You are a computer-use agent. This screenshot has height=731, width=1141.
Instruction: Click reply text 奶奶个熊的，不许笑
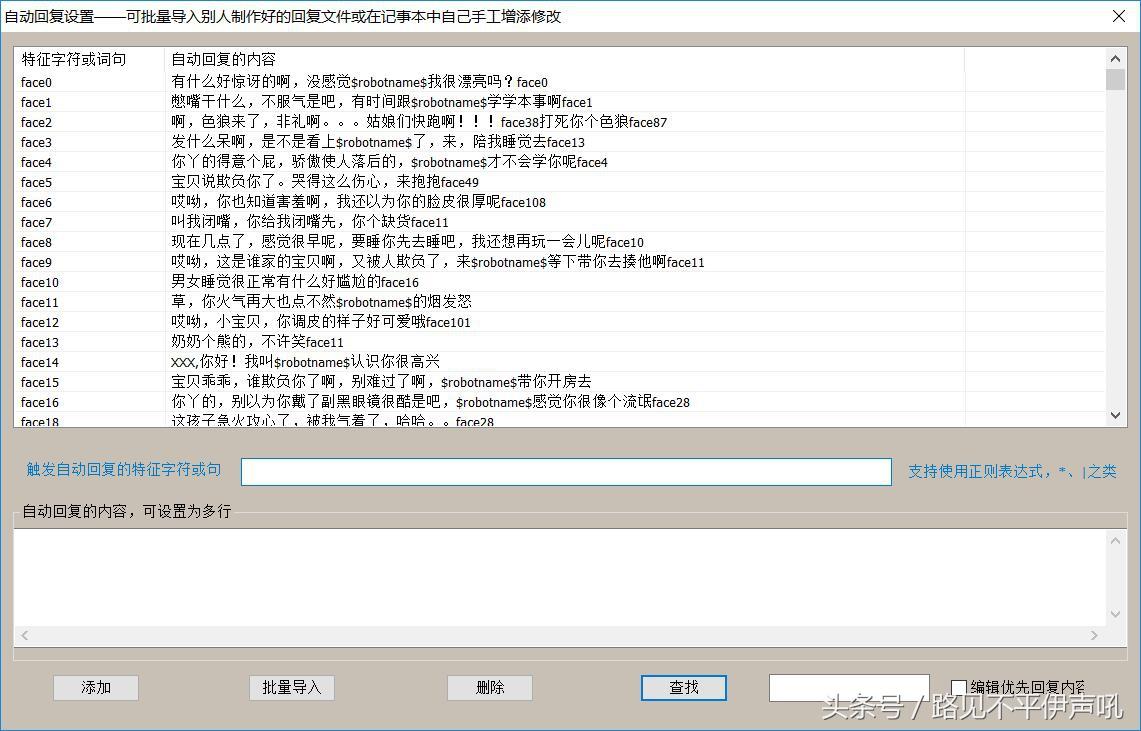click(257, 343)
